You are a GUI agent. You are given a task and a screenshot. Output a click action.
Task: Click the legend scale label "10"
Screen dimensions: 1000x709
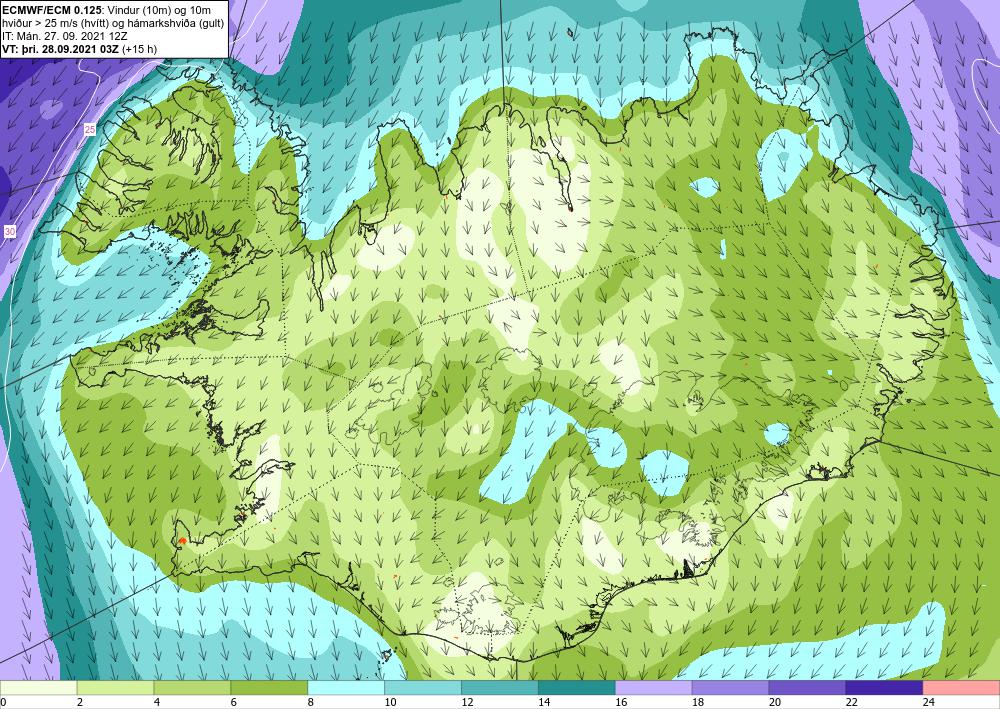(x=390, y=703)
